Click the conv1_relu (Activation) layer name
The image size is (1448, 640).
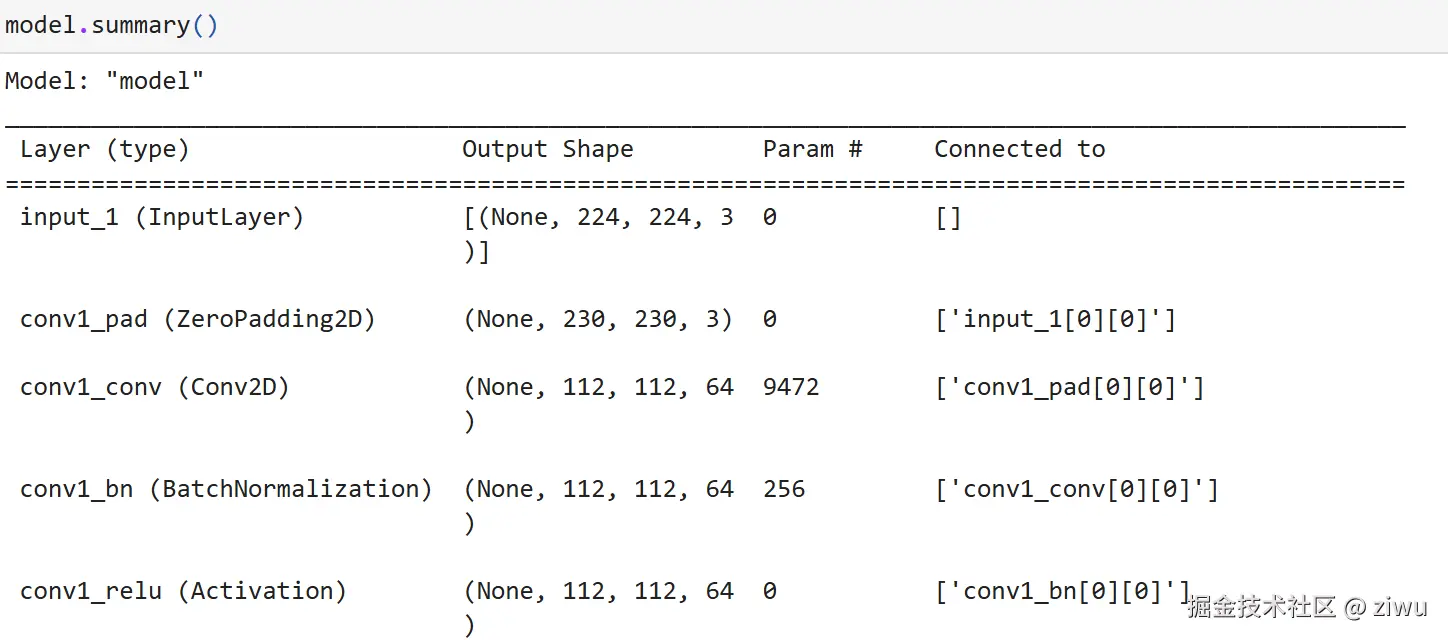click(183, 592)
